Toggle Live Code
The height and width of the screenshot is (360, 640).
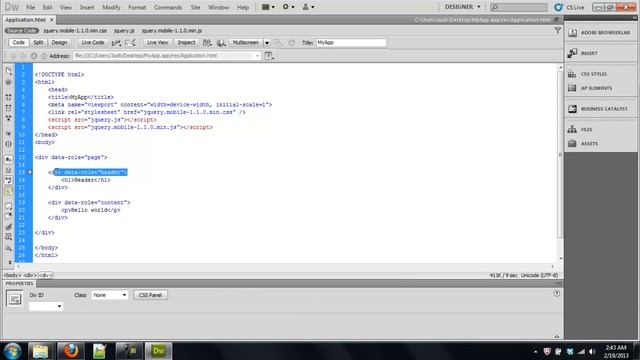point(93,42)
